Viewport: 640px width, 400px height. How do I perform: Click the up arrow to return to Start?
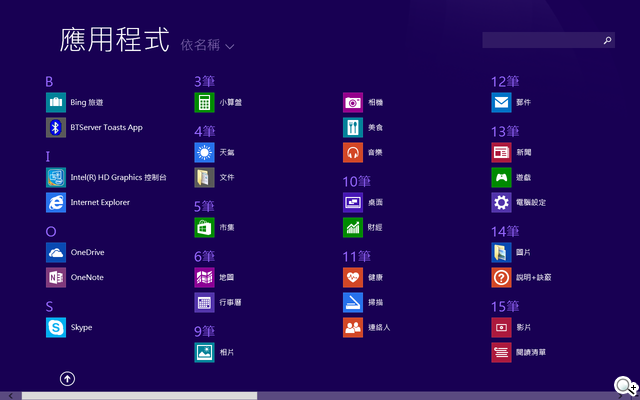click(67, 378)
